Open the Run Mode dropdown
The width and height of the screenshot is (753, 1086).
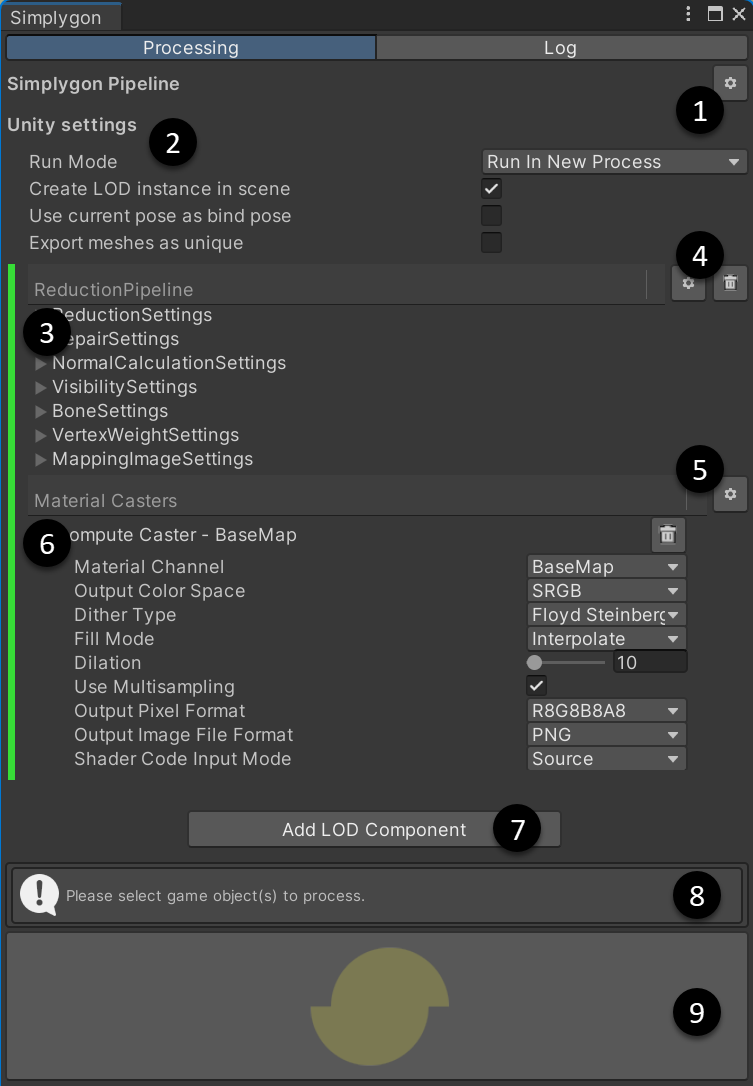(614, 161)
